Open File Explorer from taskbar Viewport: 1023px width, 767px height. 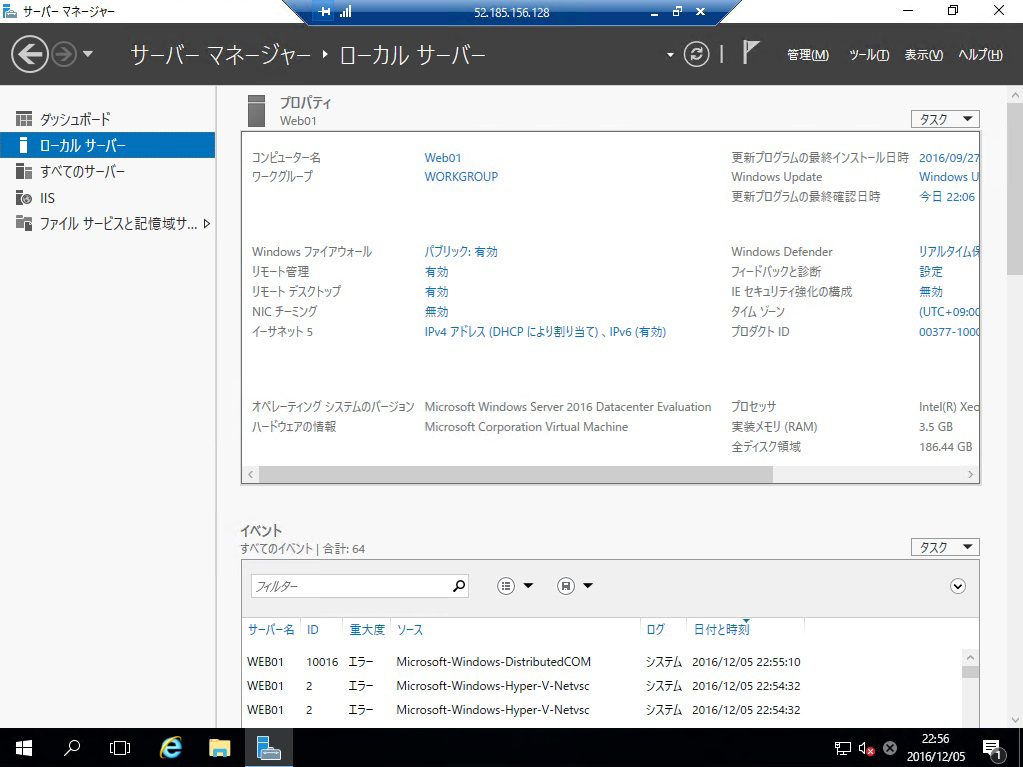[x=219, y=747]
